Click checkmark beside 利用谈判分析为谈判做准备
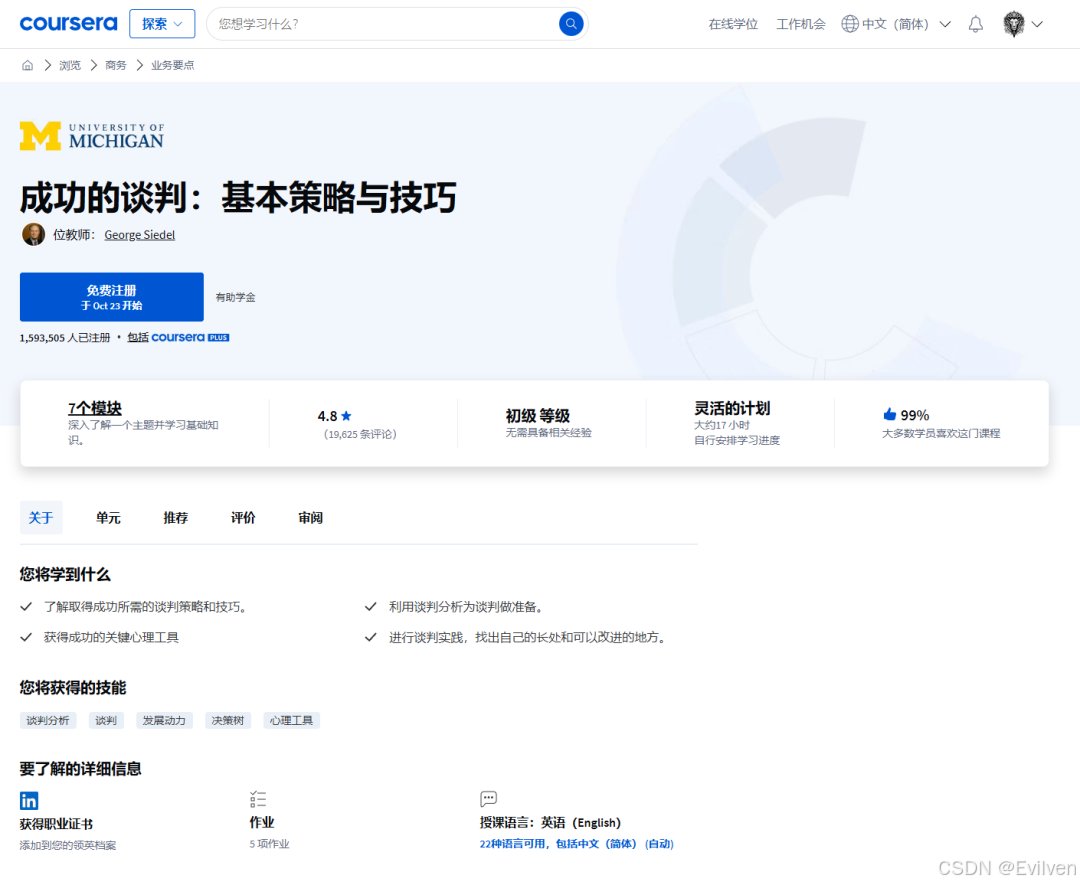The width and height of the screenshot is (1080, 885). (x=371, y=607)
